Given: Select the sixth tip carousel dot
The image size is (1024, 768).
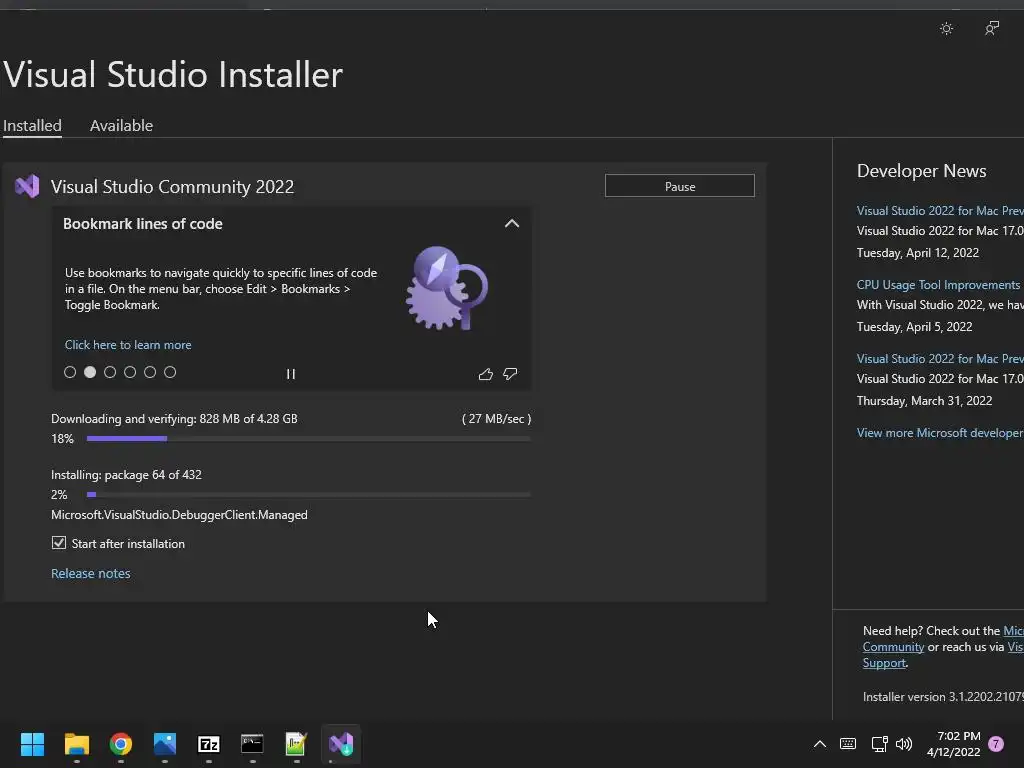Looking at the screenshot, I should click(x=170, y=372).
